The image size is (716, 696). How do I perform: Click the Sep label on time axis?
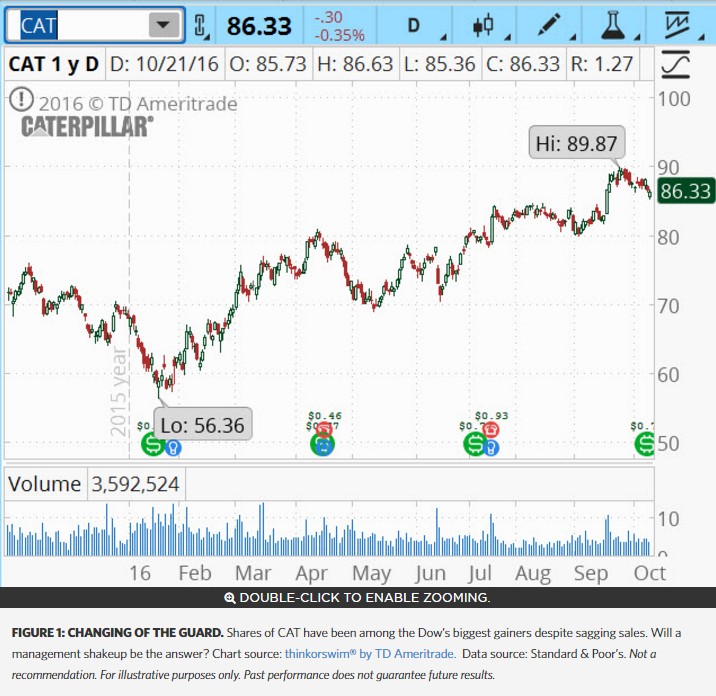591,573
